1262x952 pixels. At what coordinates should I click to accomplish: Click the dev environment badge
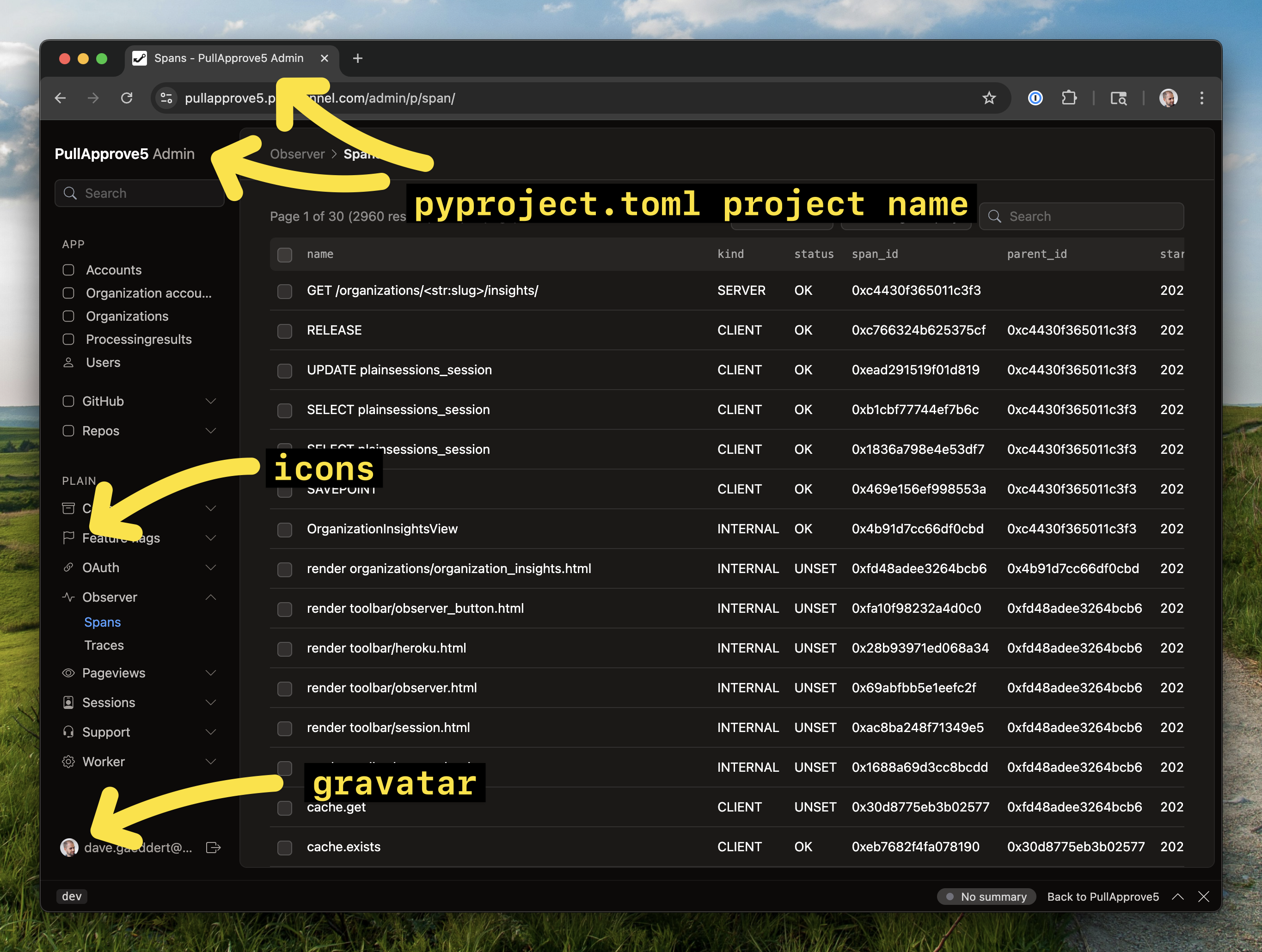72,896
